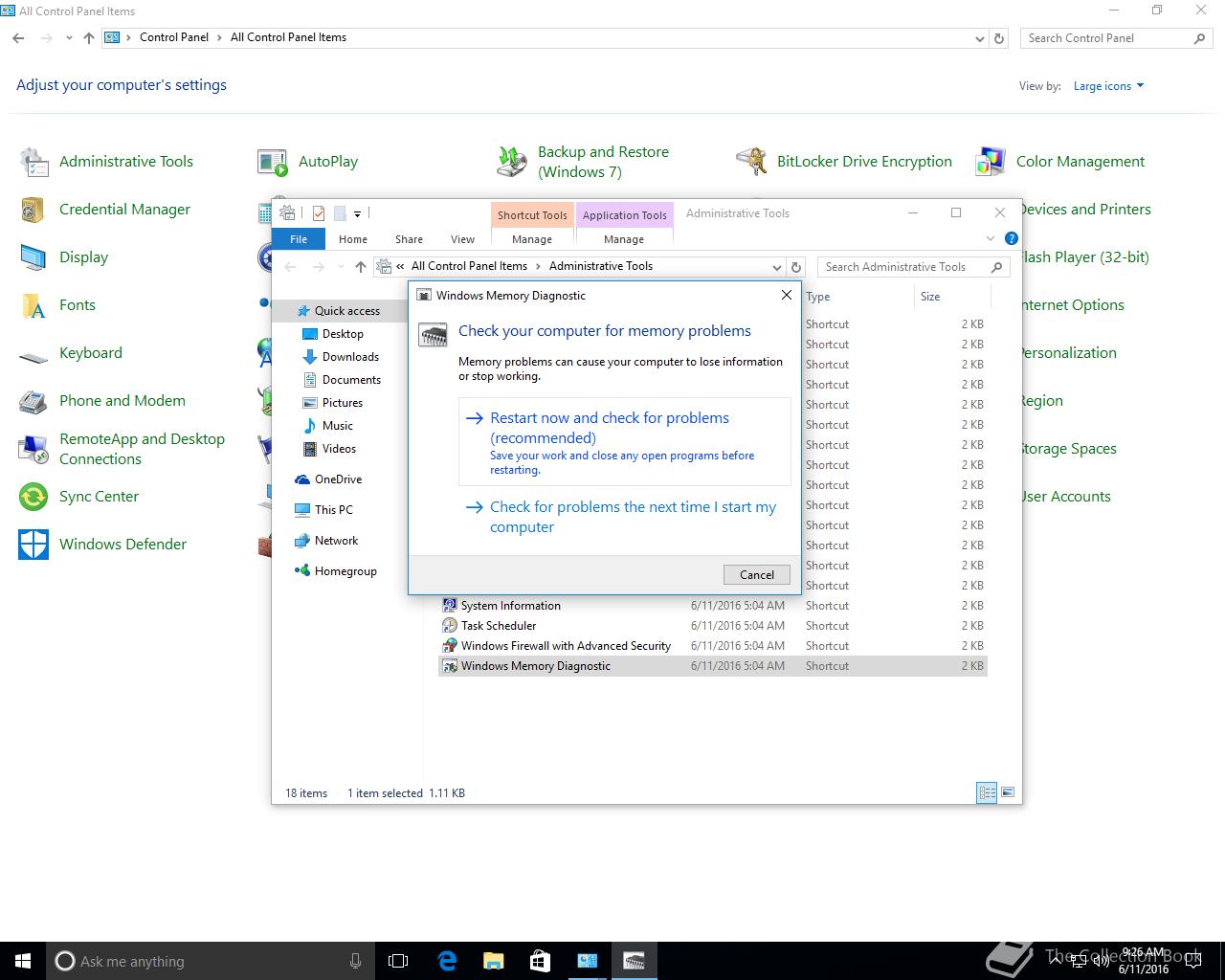This screenshot has width=1225, height=980.
Task: Open BitLocker Drive Encryption icon
Action: (x=751, y=162)
